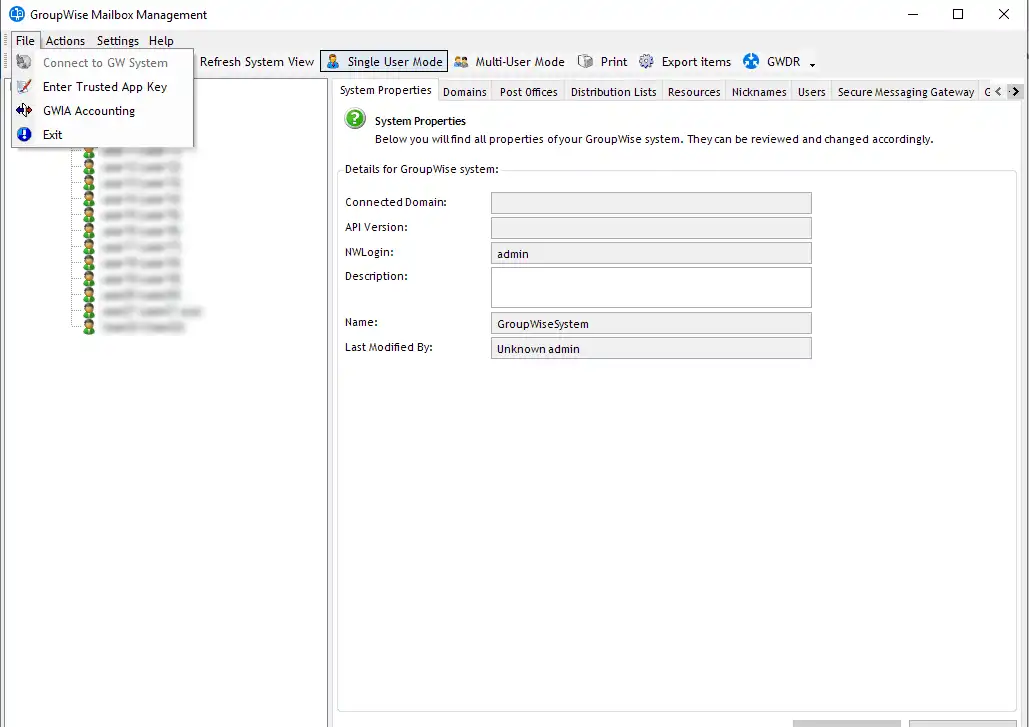Screen dimensions: 1029x727
Task: Switch to the Distribution Lists tab
Action: pos(613,92)
